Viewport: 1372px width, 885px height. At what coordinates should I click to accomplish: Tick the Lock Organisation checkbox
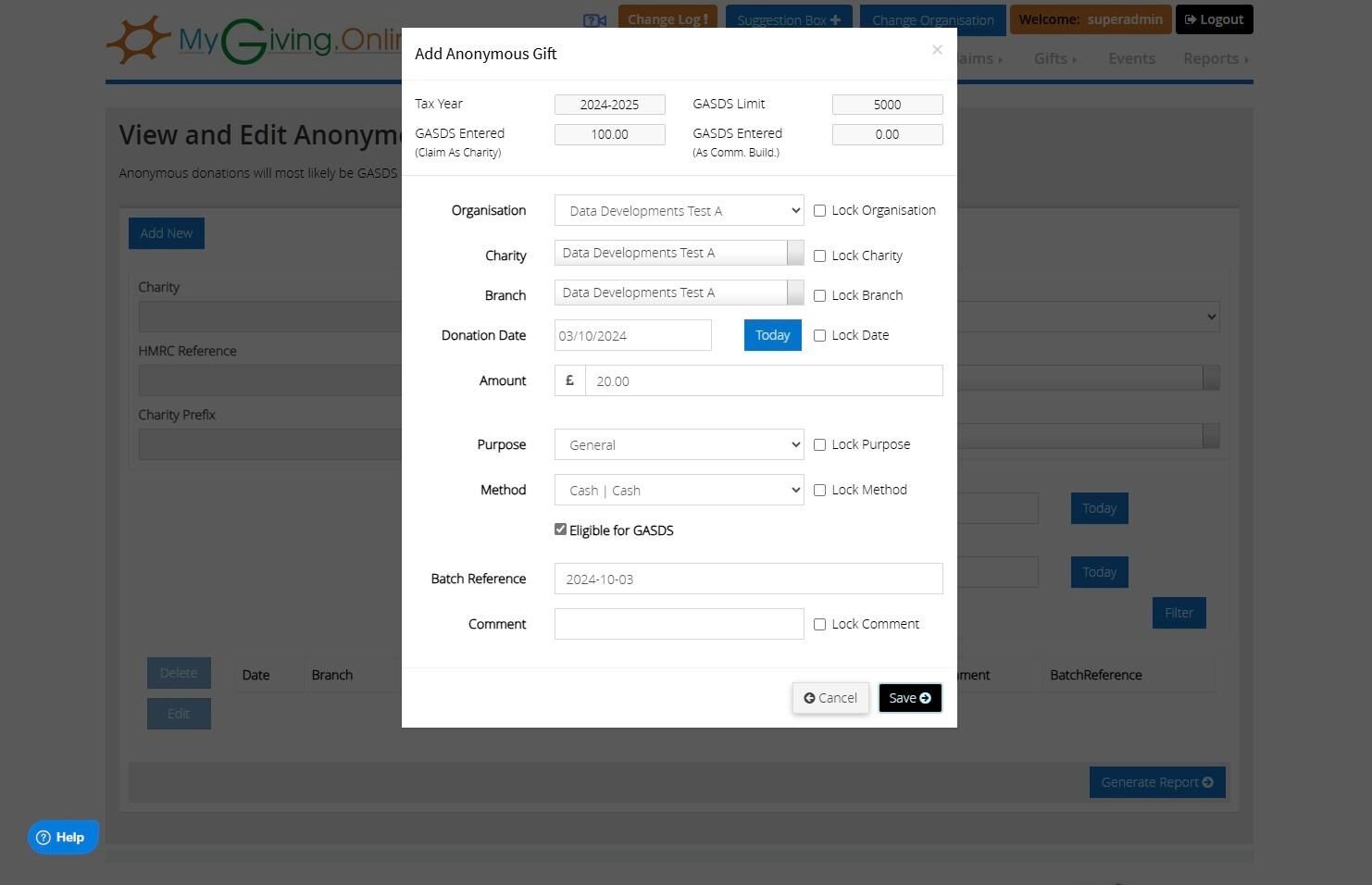coord(819,211)
